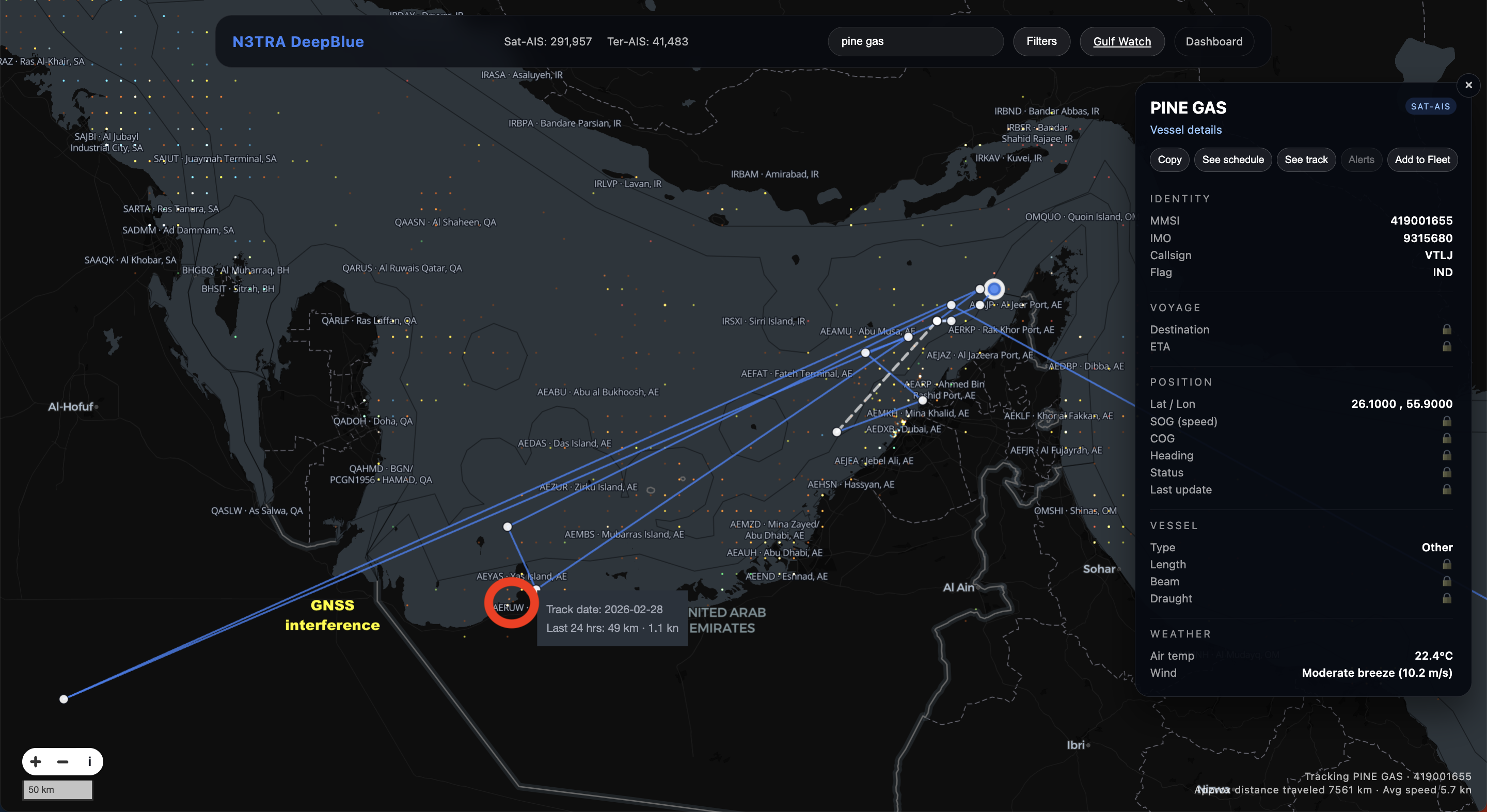Open the Filters menu

[x=1041, y=41]
